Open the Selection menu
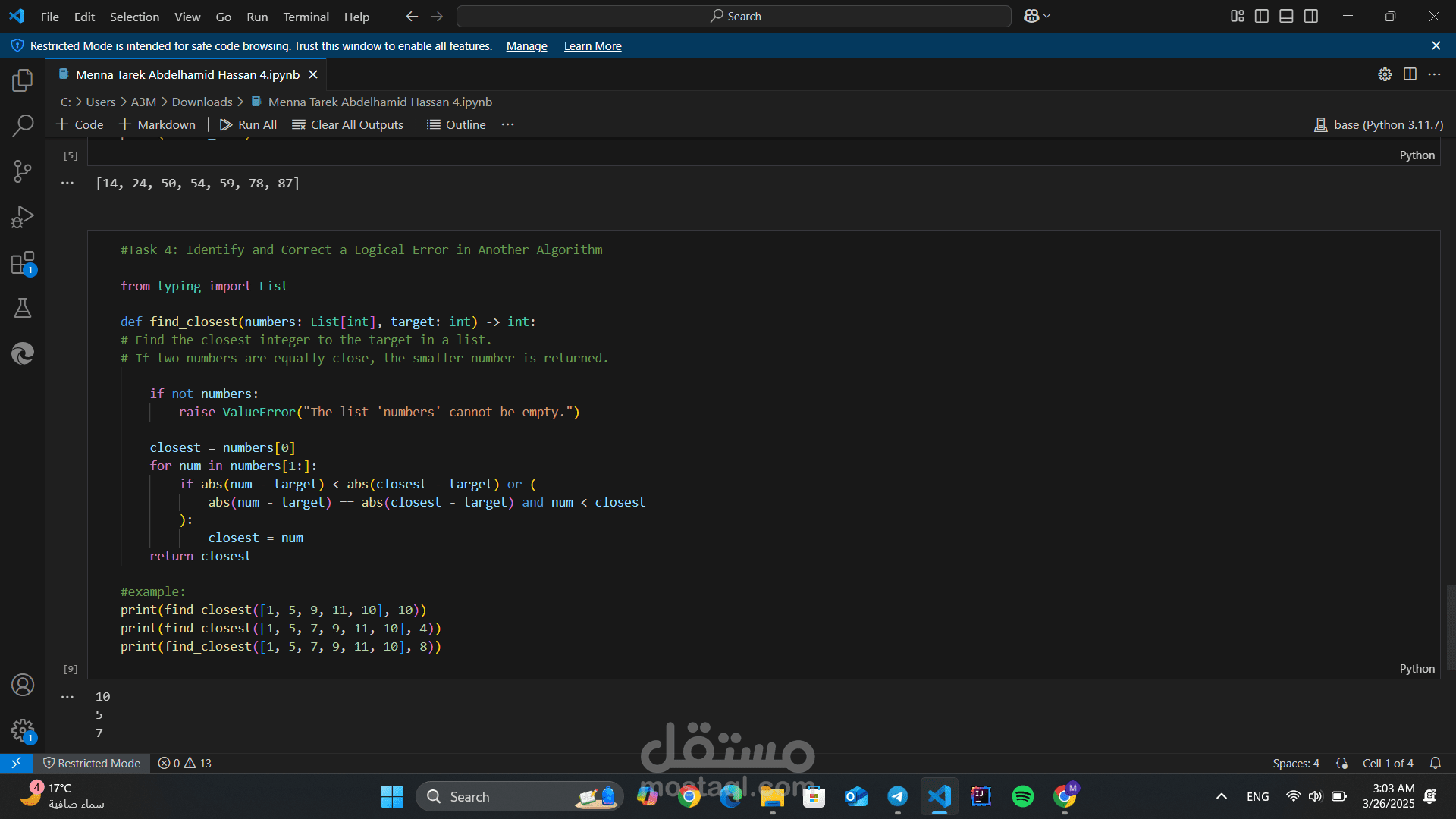Viewport: 1456px width, 819px height. [x=134, y=17]
